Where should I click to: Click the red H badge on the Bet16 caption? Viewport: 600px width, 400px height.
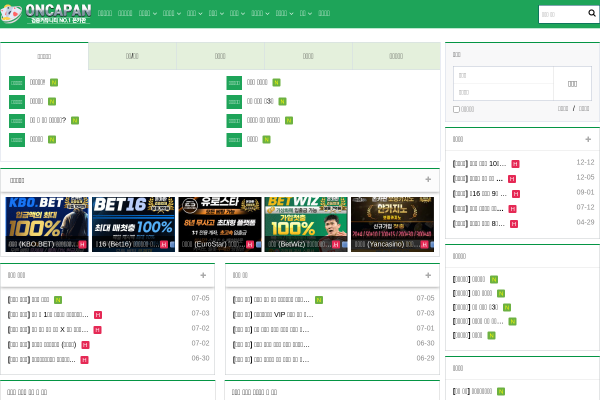164,244
